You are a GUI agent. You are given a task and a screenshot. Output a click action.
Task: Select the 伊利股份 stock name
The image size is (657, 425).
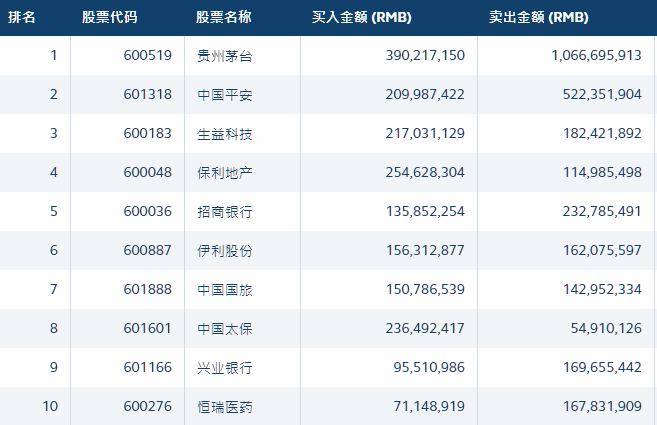pyautogui.click(x=226, y=251)
